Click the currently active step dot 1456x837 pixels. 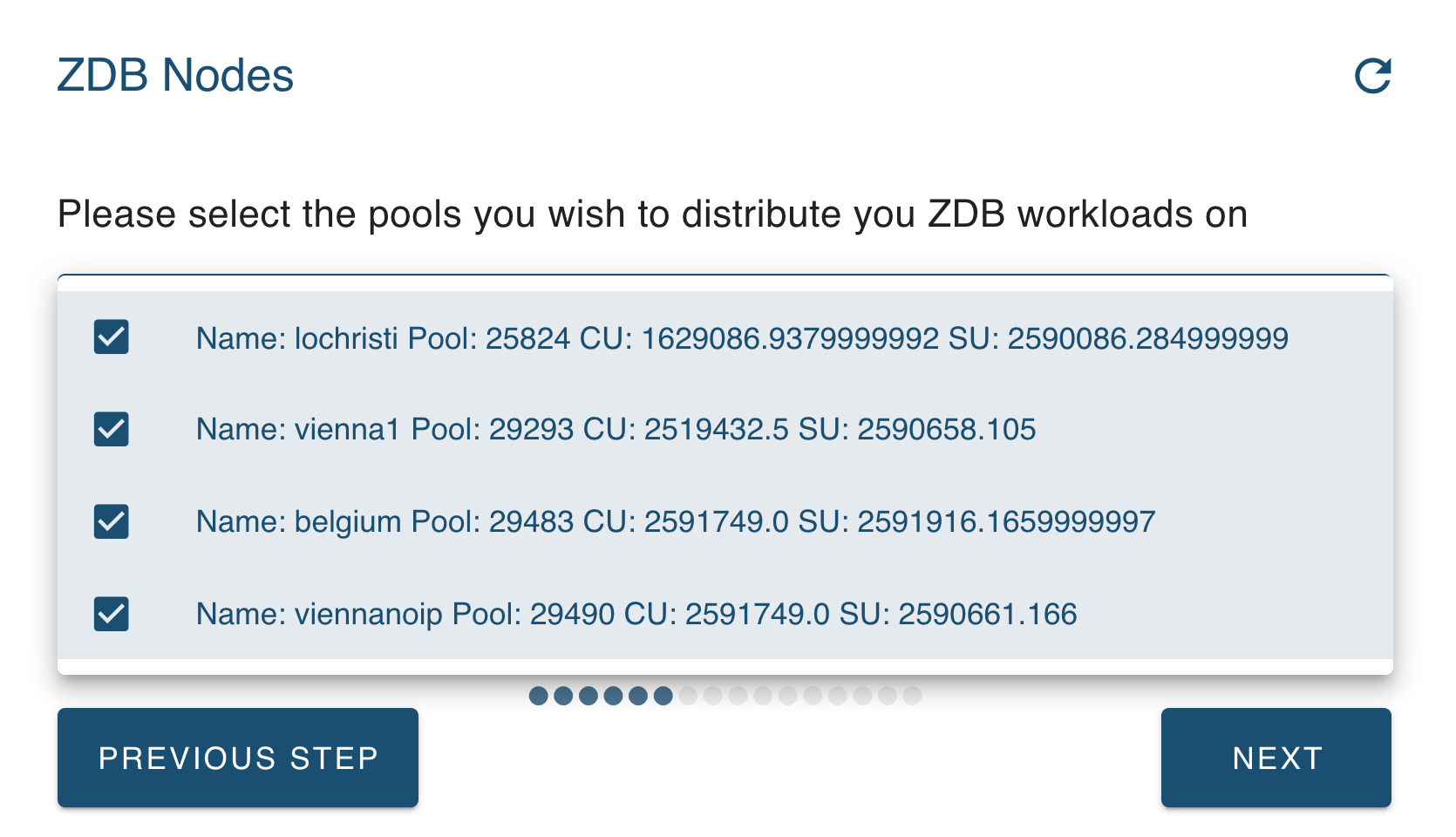click(x=663, y=697)
